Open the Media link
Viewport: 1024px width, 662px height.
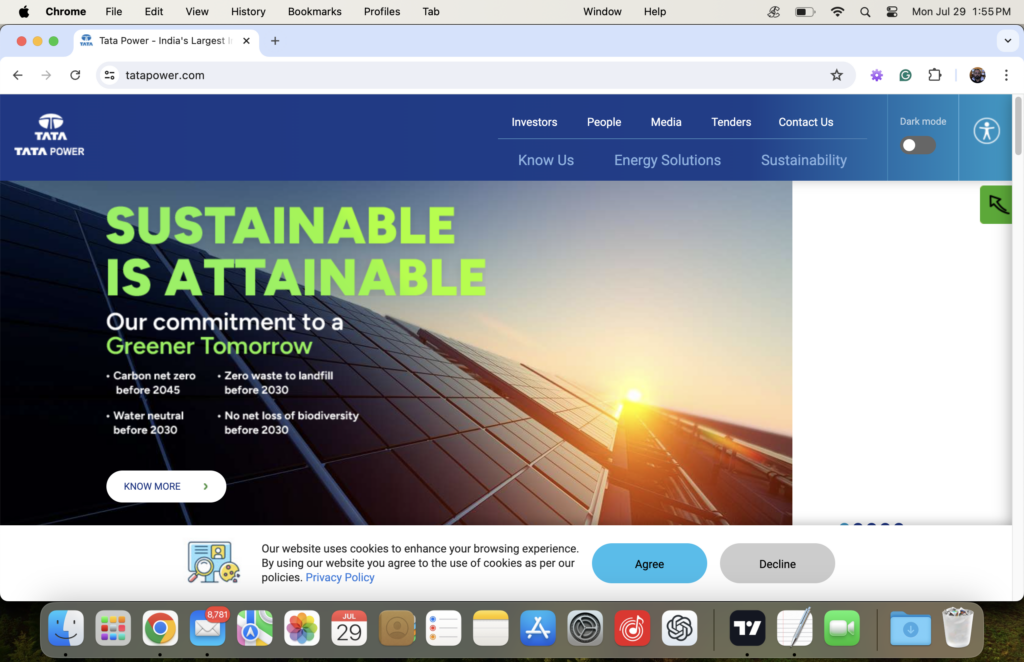[x=666, y=122]
